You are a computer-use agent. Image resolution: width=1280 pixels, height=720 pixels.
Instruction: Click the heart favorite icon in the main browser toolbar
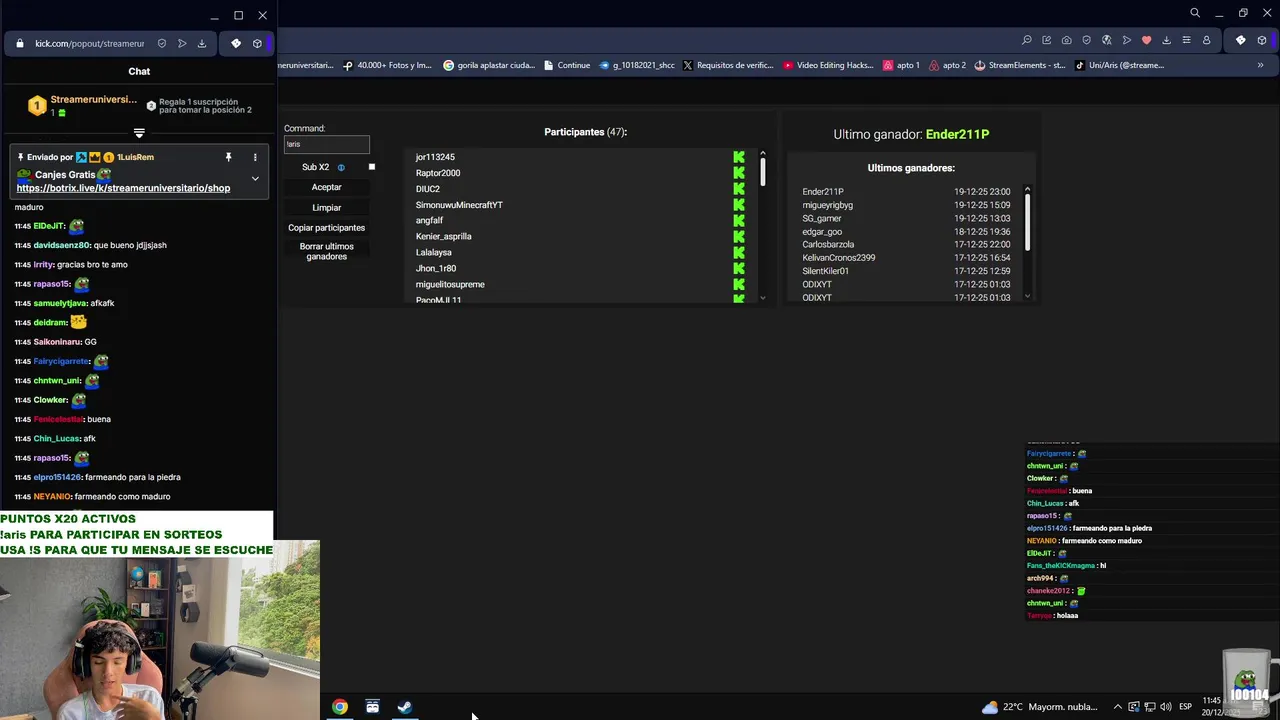tap(1146, 40)
